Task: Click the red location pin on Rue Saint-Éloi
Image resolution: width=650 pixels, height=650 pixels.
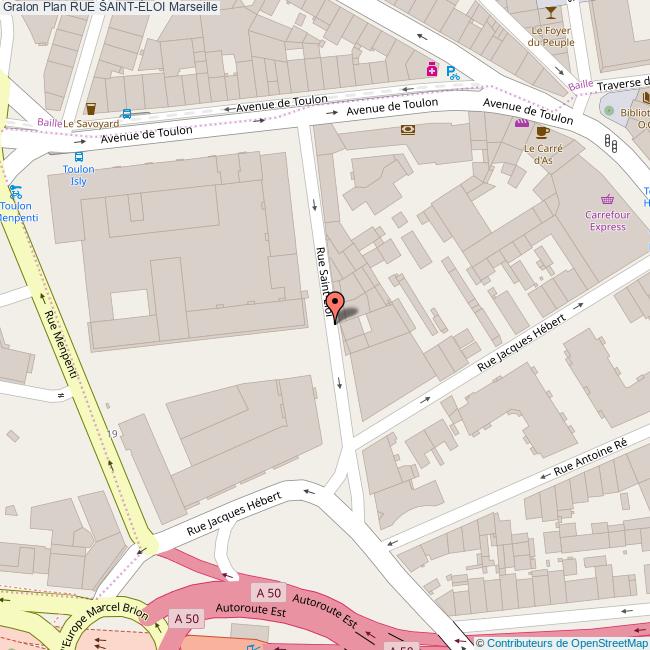Action: 335,307
